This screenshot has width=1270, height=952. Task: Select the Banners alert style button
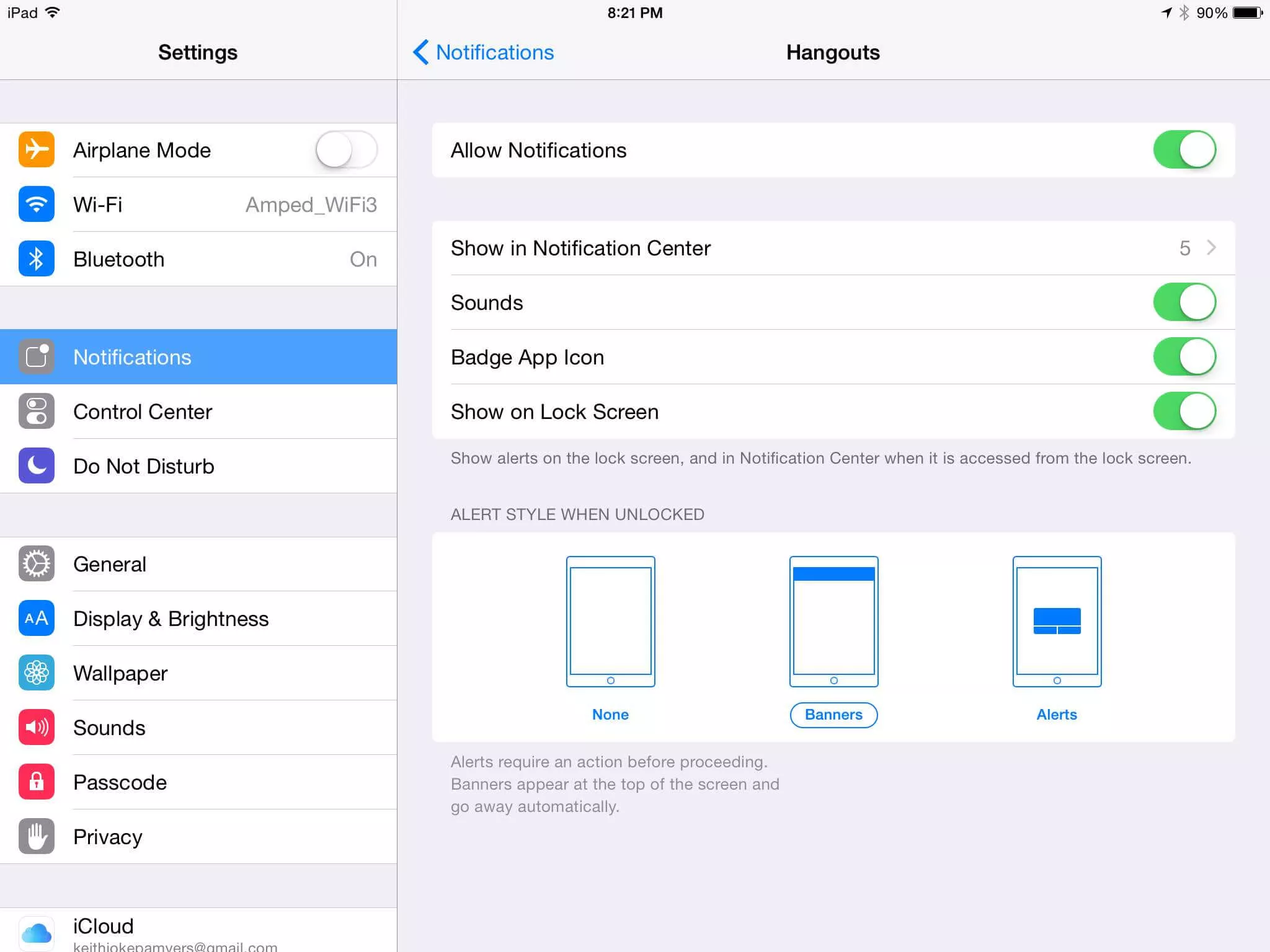pos(833,715)
